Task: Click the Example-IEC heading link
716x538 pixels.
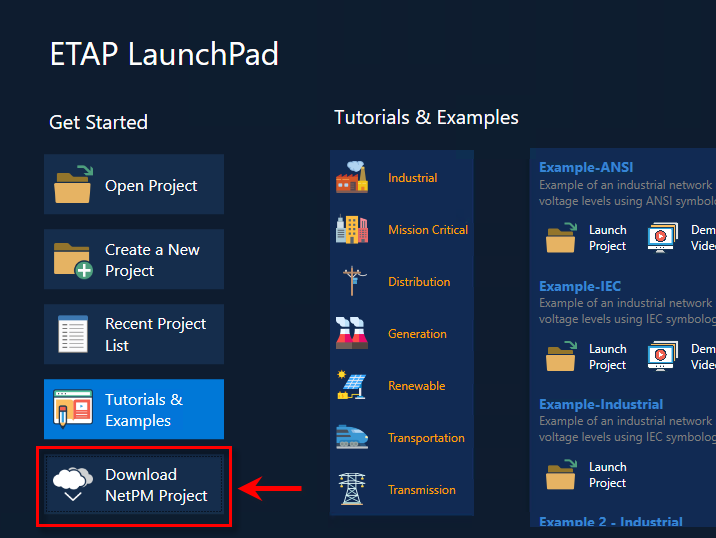Action: [580, 286]
